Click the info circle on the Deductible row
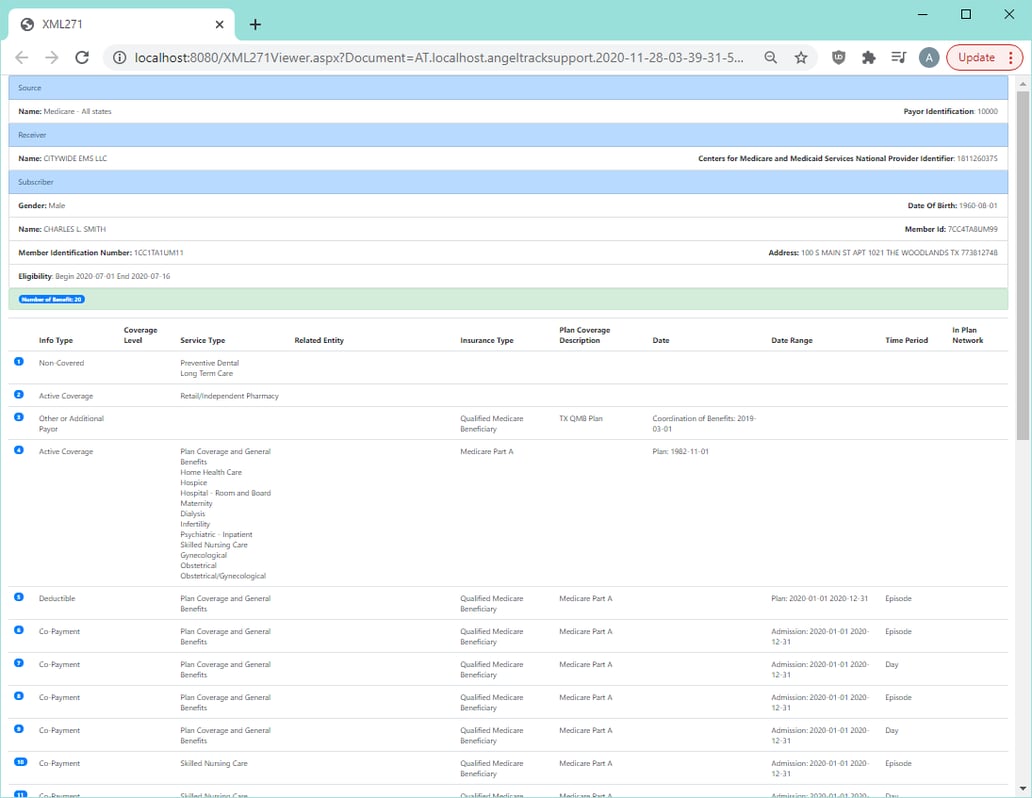Viewport: 1032px width, 798px height. click(x=18, y=597)
